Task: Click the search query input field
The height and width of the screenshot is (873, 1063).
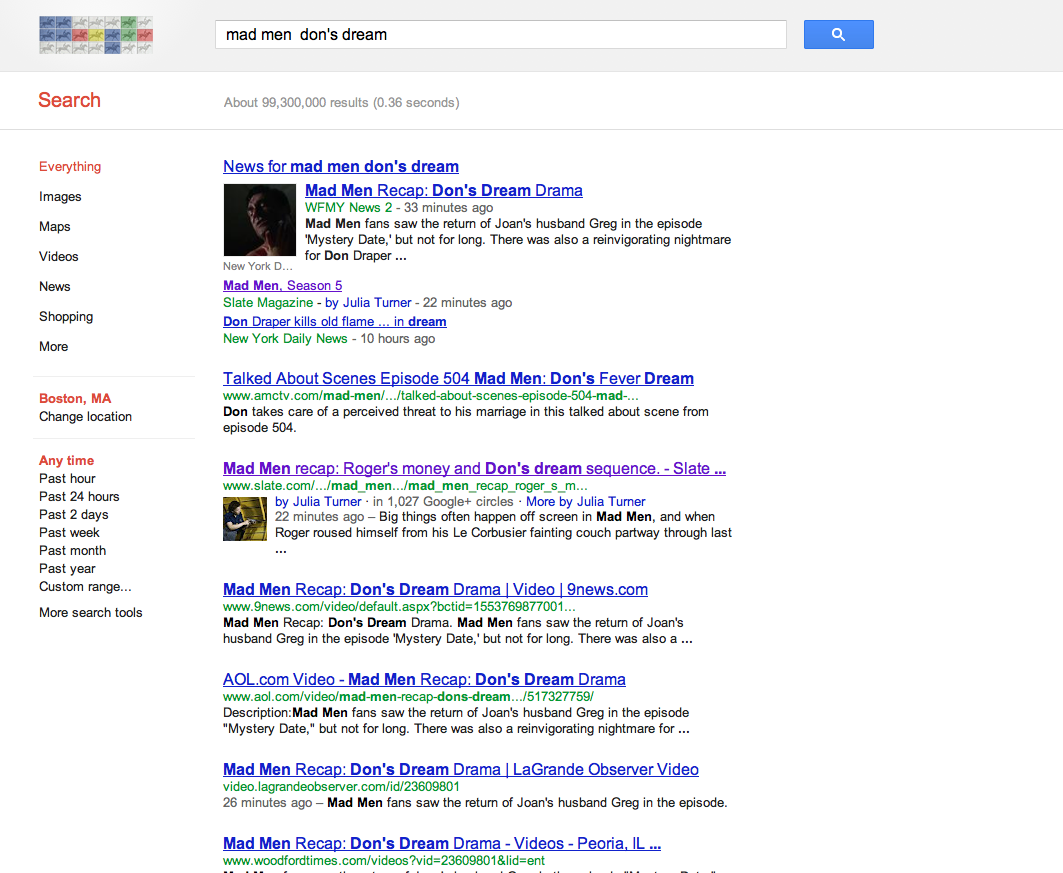Action: [500, 35]
